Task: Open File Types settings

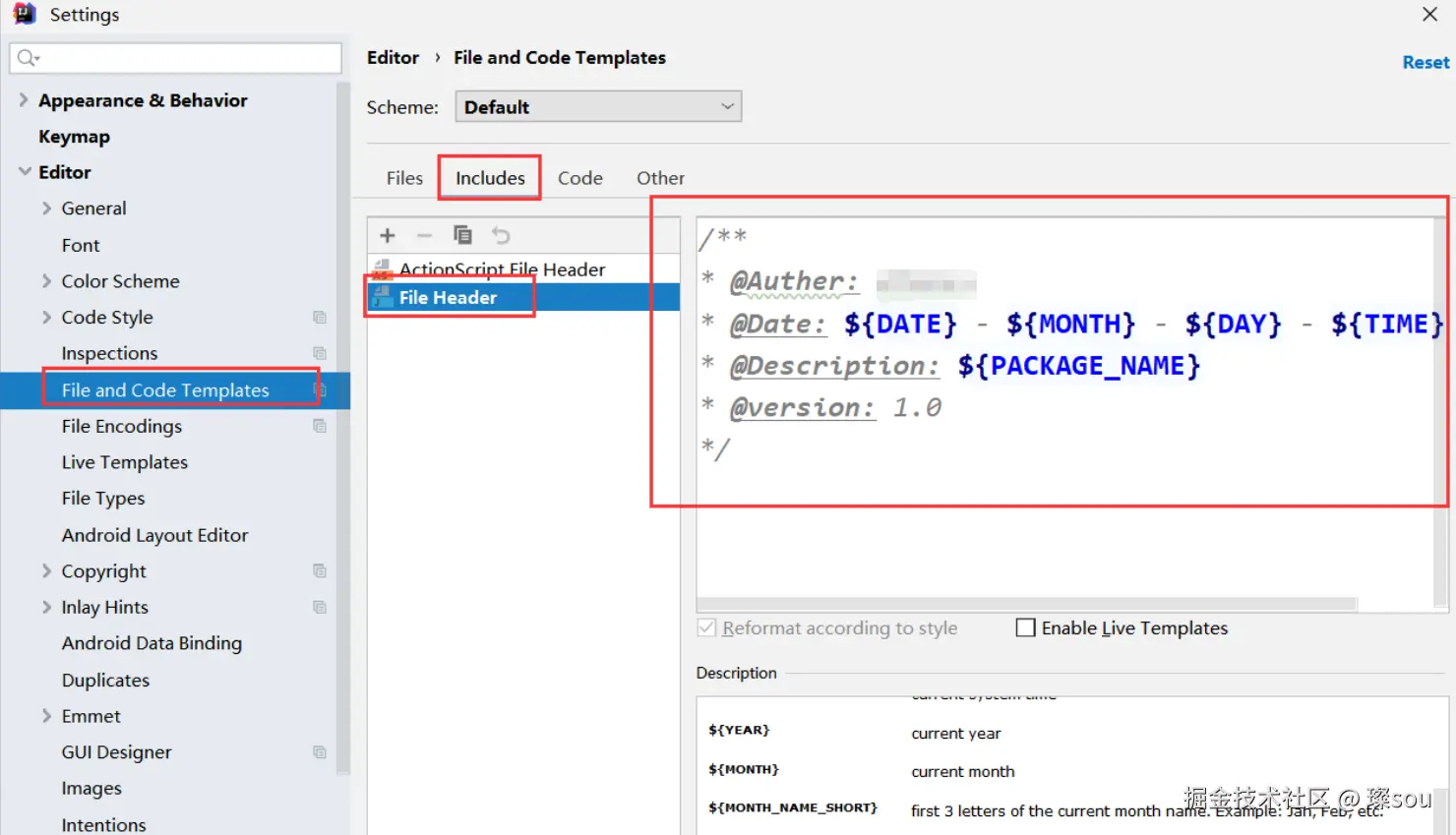Action: click(x=103, y=499)
